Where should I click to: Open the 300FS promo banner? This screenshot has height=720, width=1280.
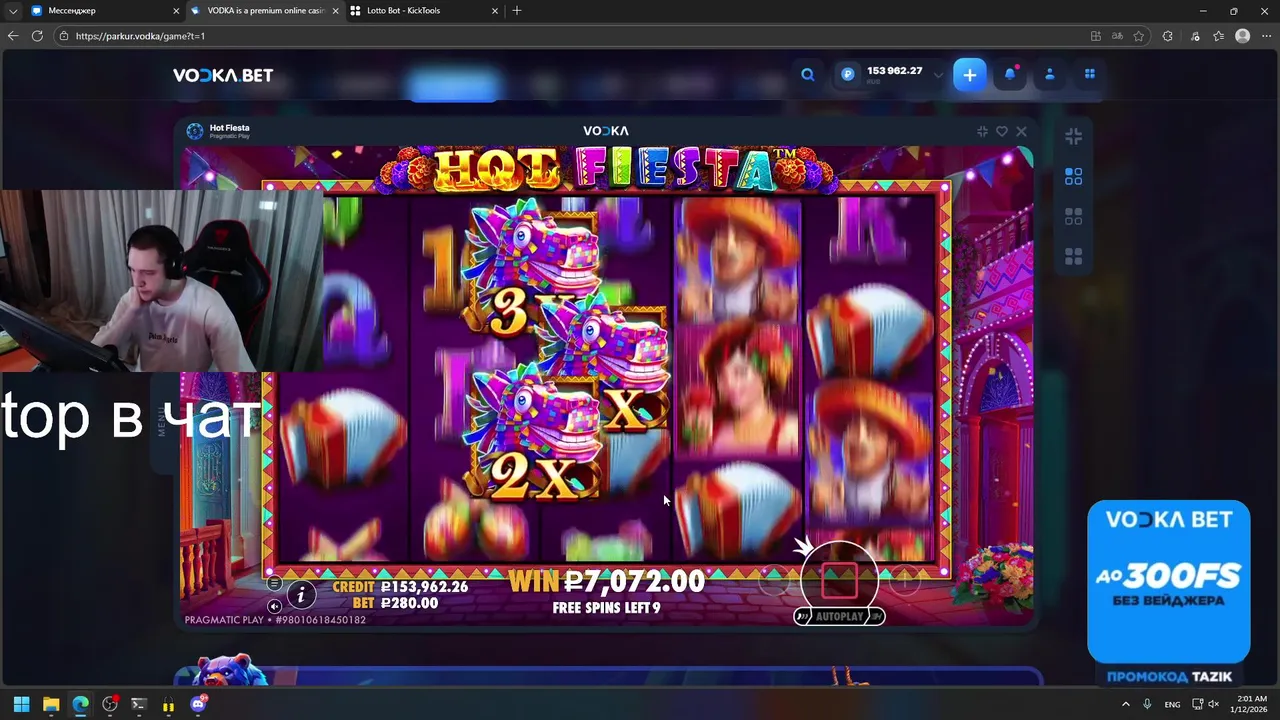pos(1169,582)
